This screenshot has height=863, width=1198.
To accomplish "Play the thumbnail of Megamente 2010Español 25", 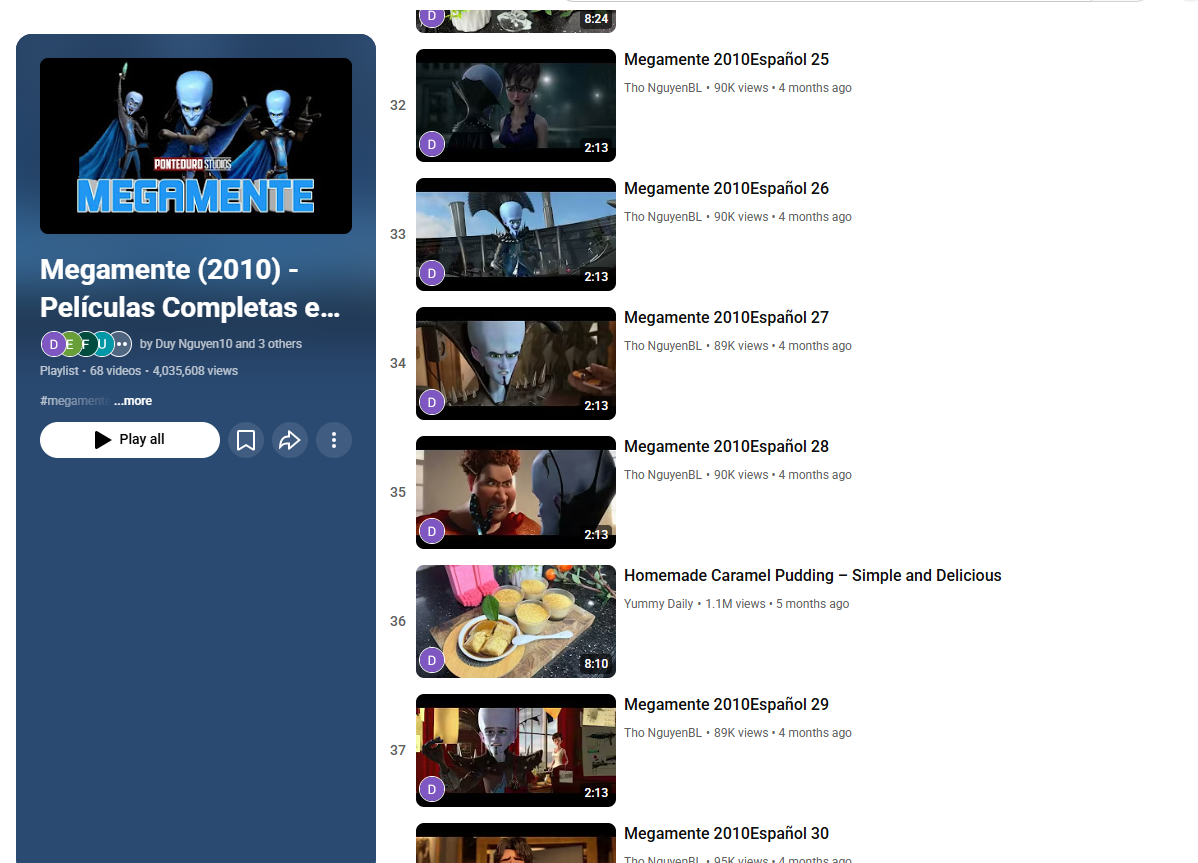I will (516, 105).
